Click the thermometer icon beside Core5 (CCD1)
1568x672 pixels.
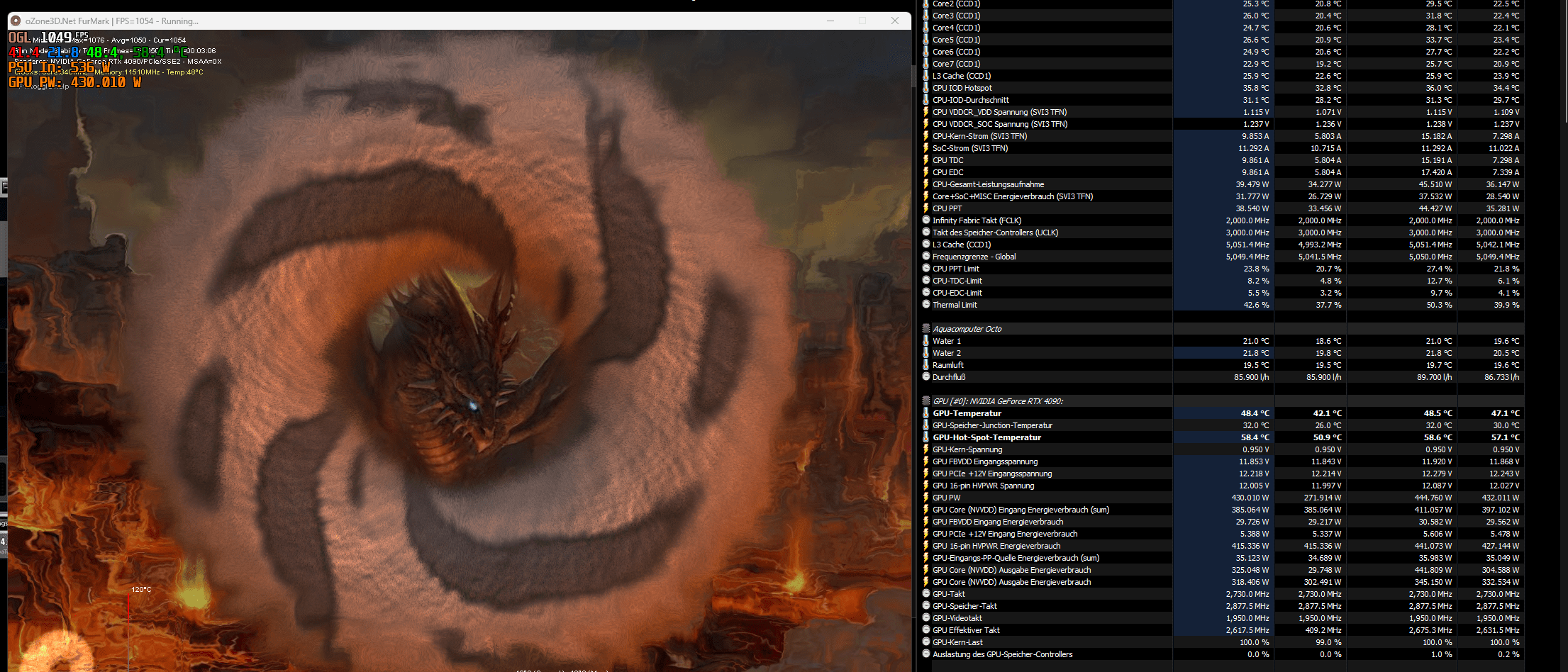pyautogui.click(x=925, y=40)
